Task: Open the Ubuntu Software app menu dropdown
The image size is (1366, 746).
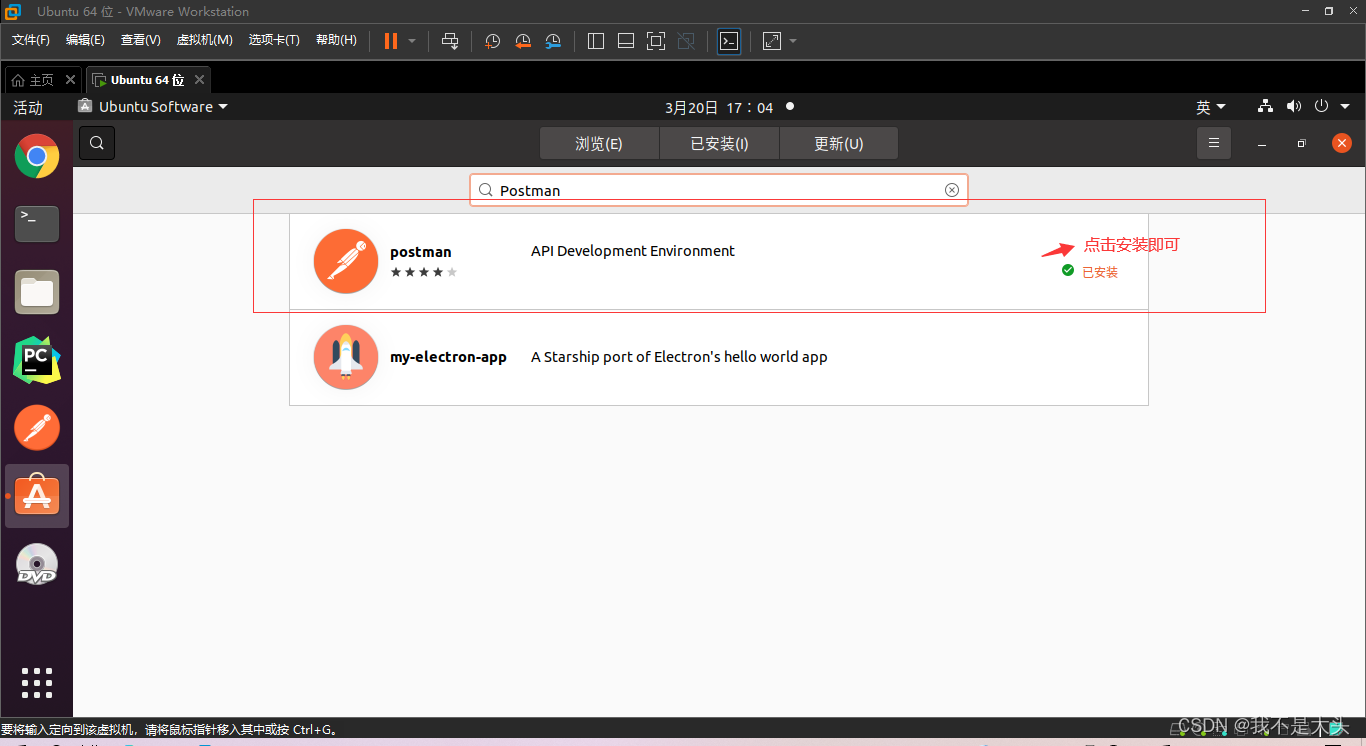Action: click(x=153, y=107)
